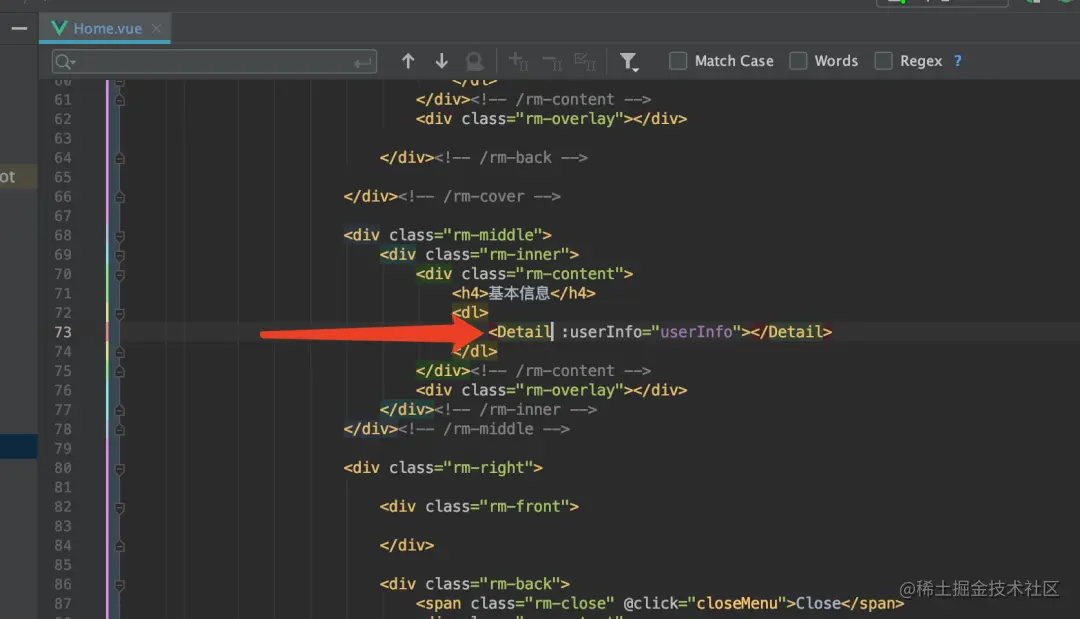
Task: Fold the rm-back div at line 86
Action: point(119,585)
